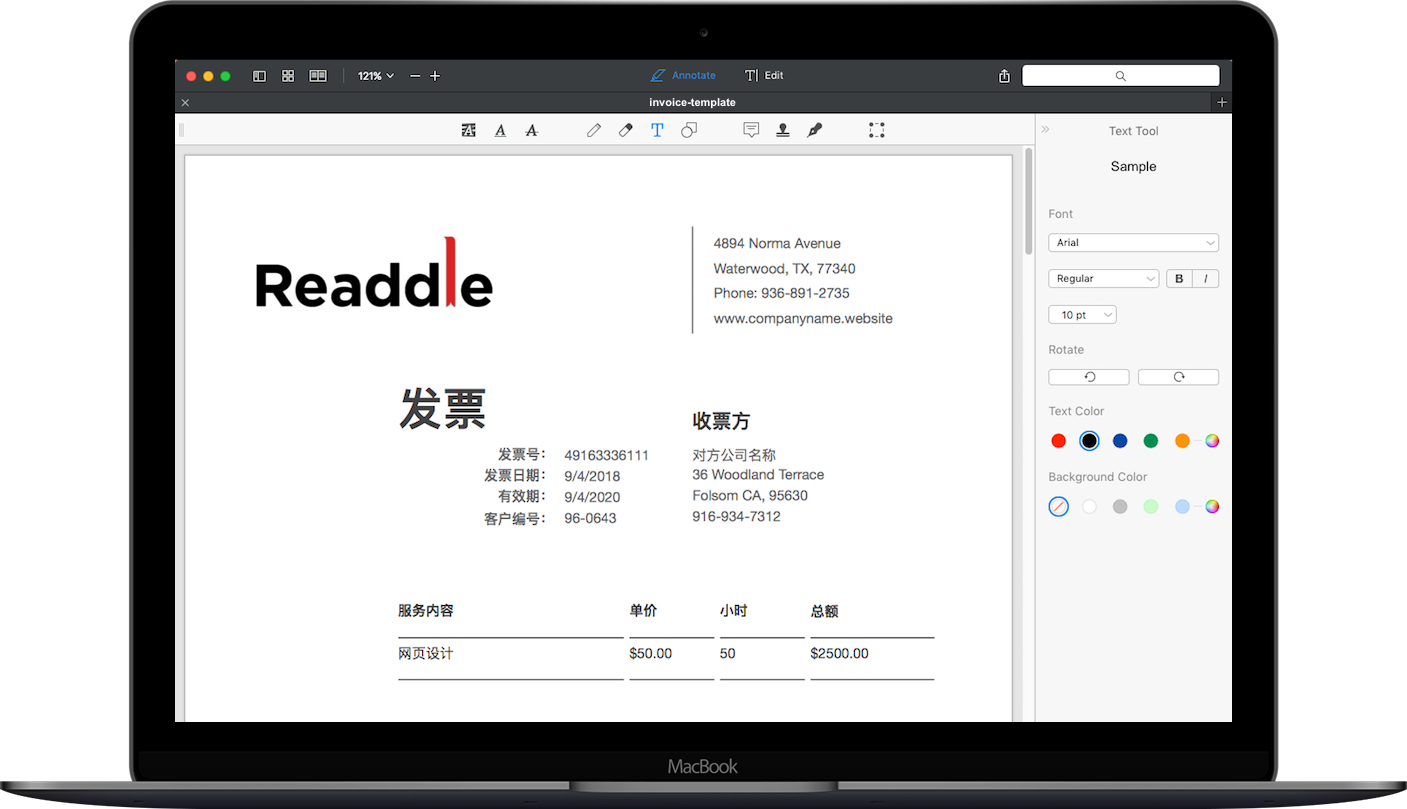The width and height of the screenshot is (1407, 809).
Task: Collapse the Text Tool side panel
Action: (x=1045, y=130)
